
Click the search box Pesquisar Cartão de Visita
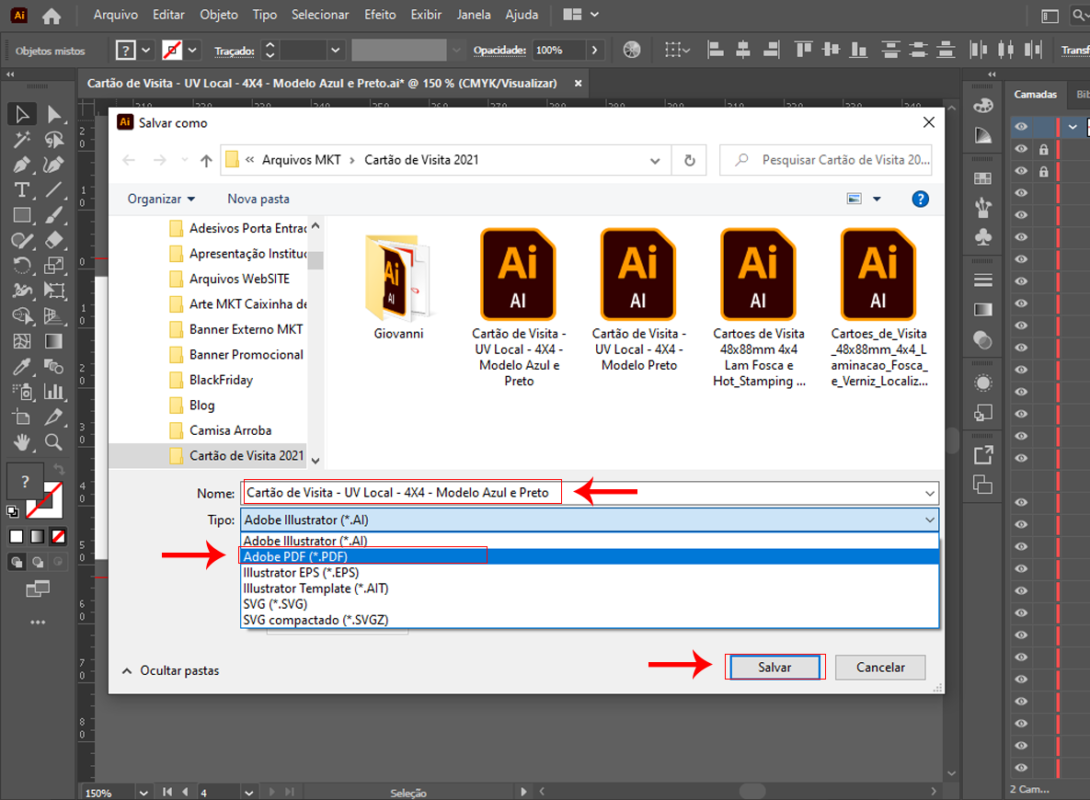(826, 161)
